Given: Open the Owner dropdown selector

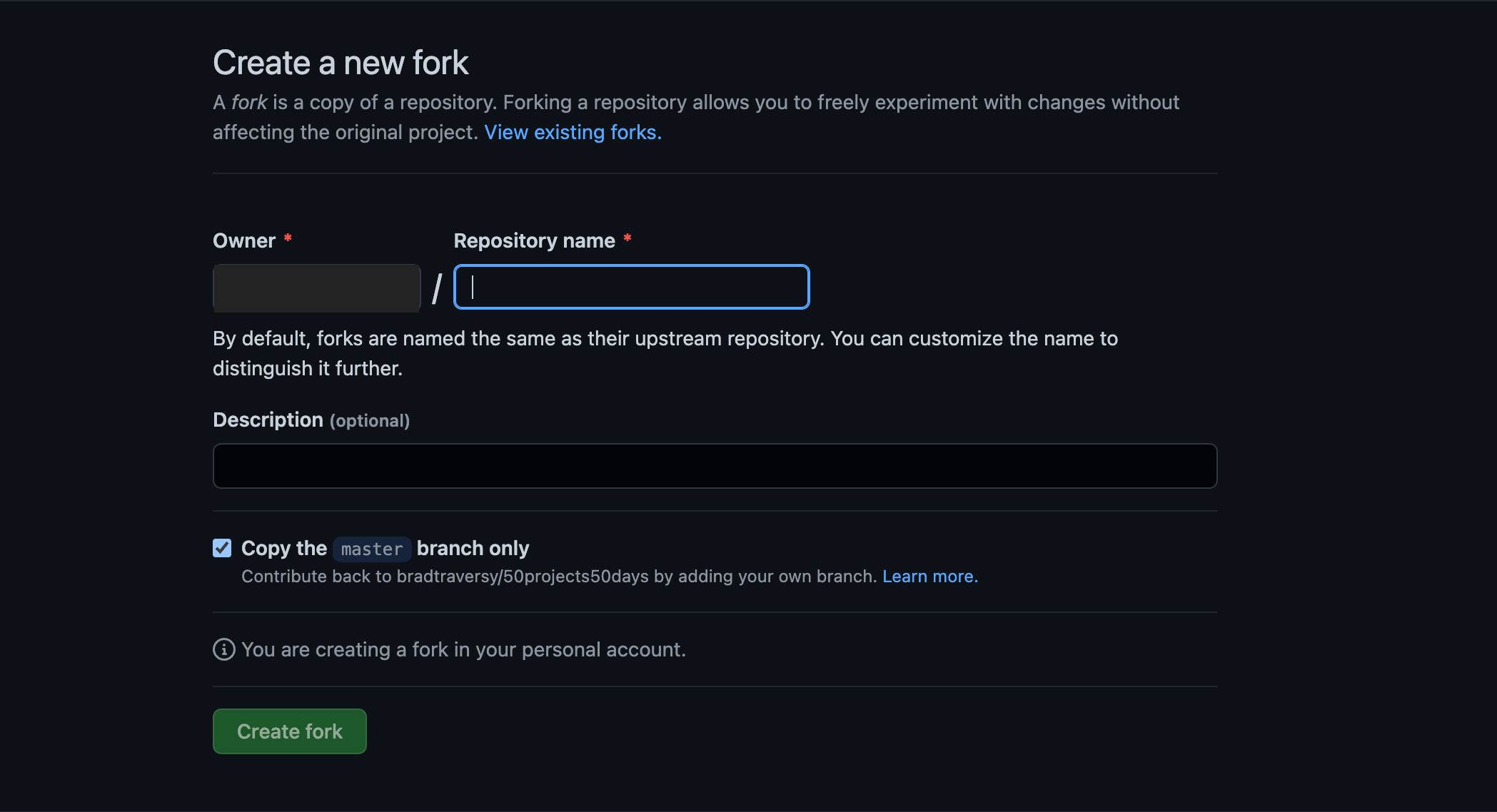Looking at the screenshot, I should click(316, 288).
